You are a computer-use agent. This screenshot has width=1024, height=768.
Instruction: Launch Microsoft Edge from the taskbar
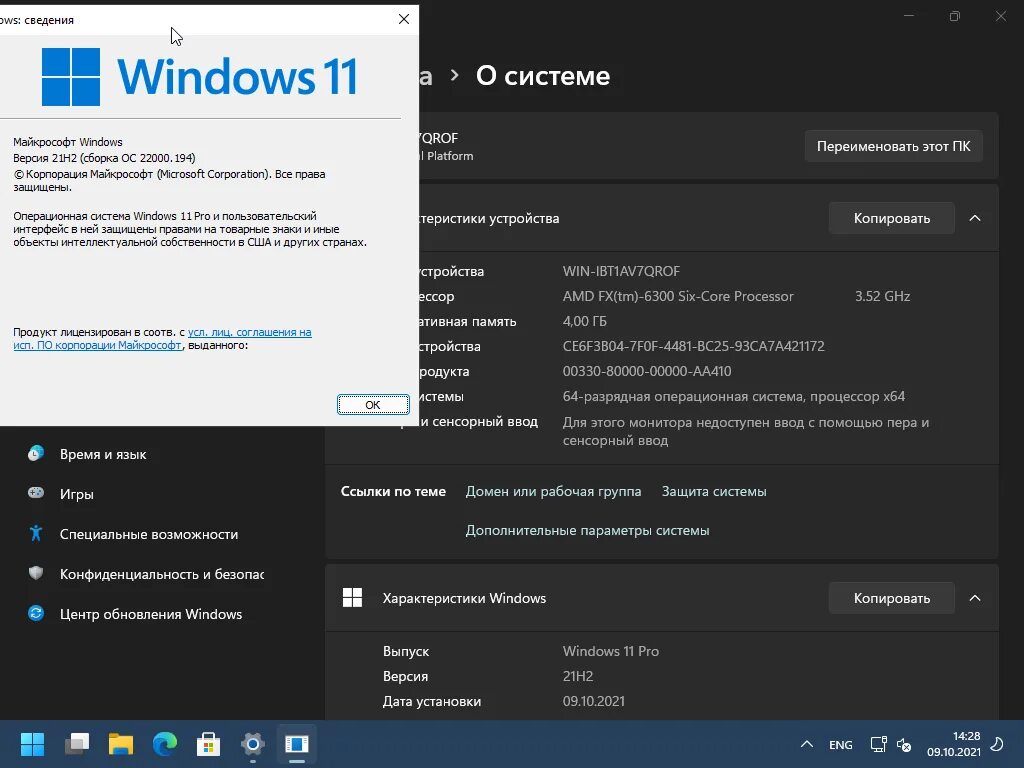pyautogui.click(x=165, y=744)
